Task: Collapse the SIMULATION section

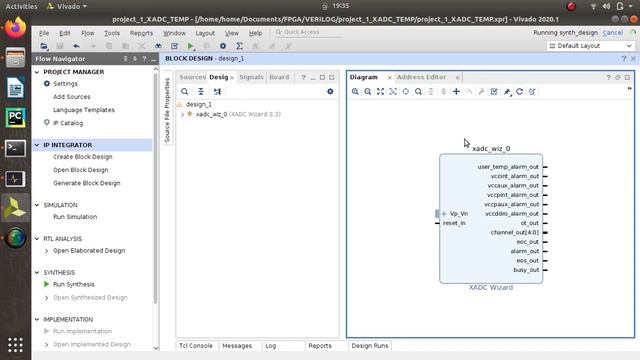Action: click(37, 205)
